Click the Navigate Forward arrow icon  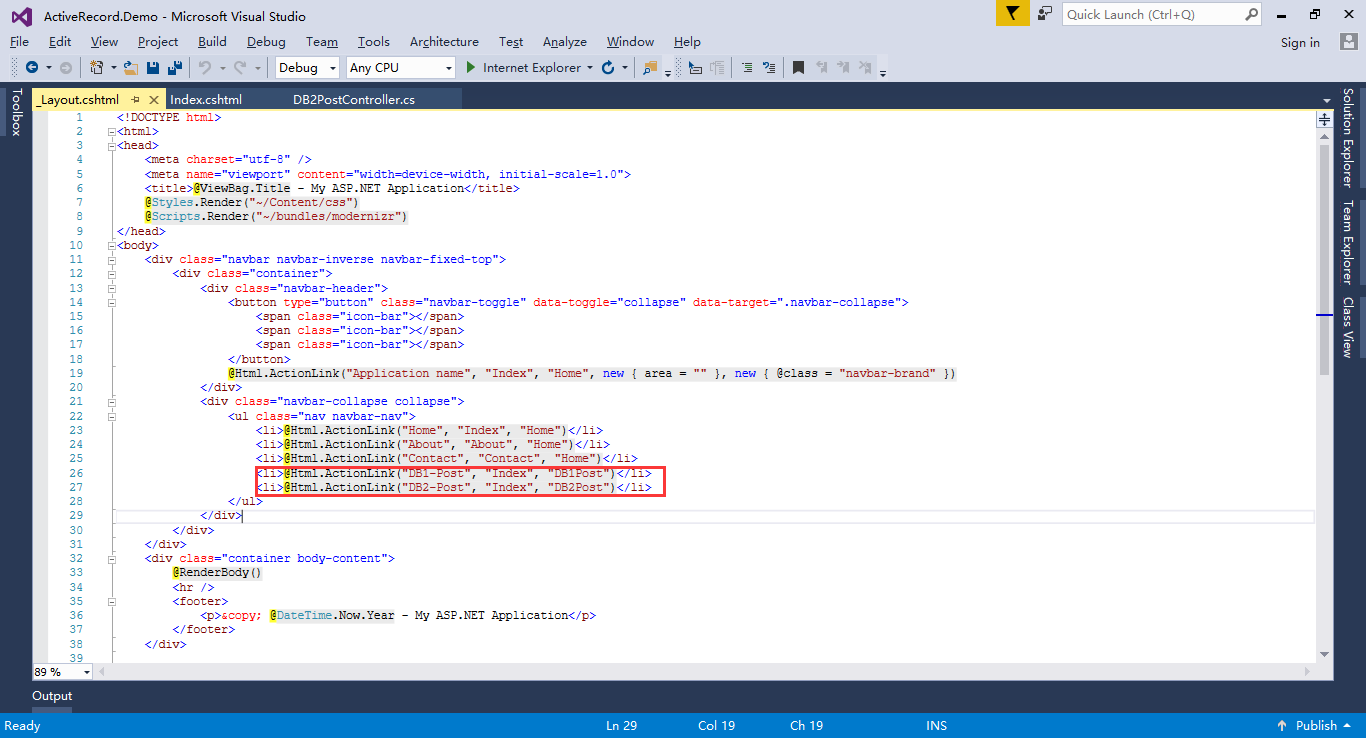click(65, 68)
